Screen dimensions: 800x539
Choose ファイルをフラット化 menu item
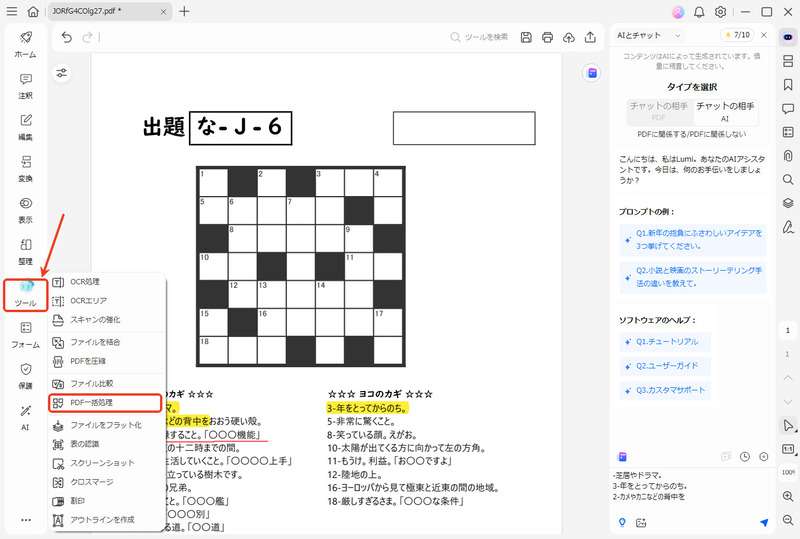(108, 425)
